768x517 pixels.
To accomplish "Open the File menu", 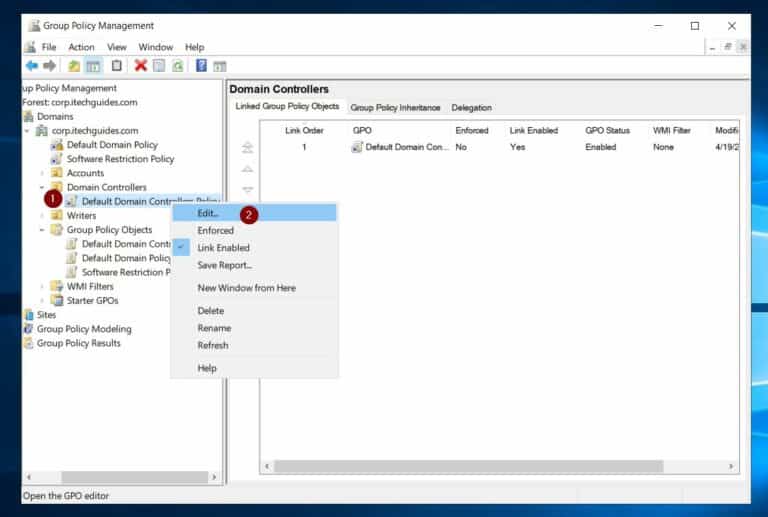I will pyautogui.click(x=49, y=47).
